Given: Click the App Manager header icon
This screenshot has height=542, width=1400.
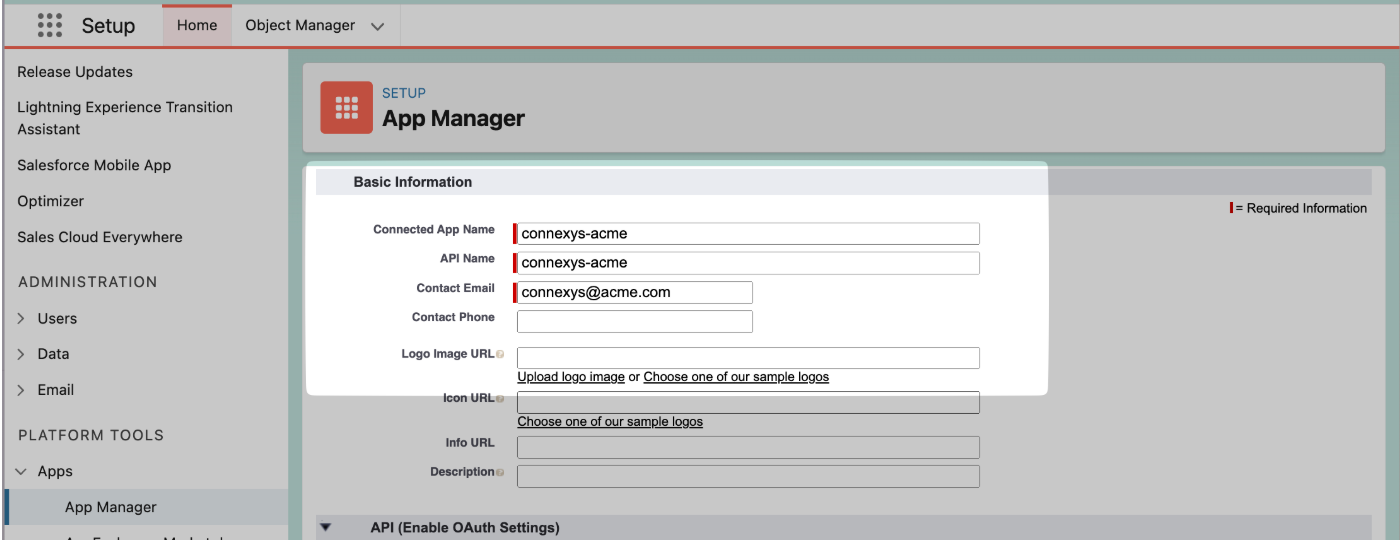Looking at the screenshot, I should pos(346,108).
